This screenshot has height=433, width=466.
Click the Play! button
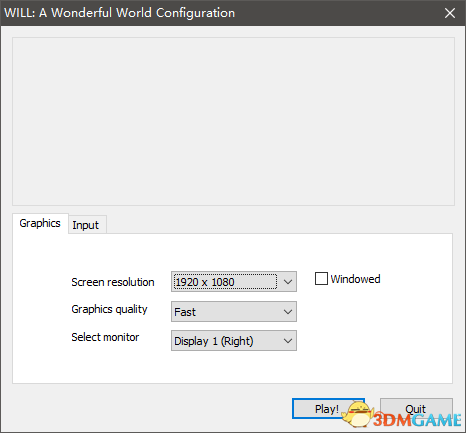pyautogui.click(x=328, y=408)
